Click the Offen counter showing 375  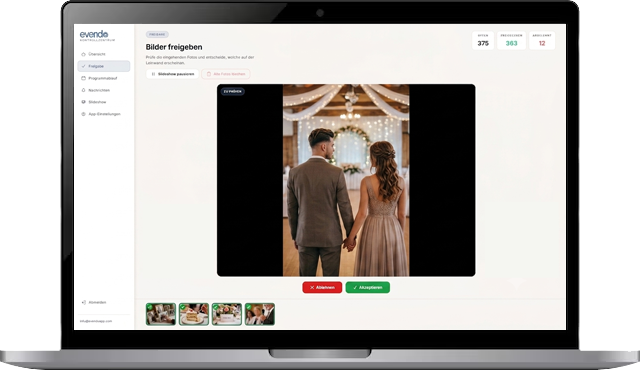click(483, 40)
